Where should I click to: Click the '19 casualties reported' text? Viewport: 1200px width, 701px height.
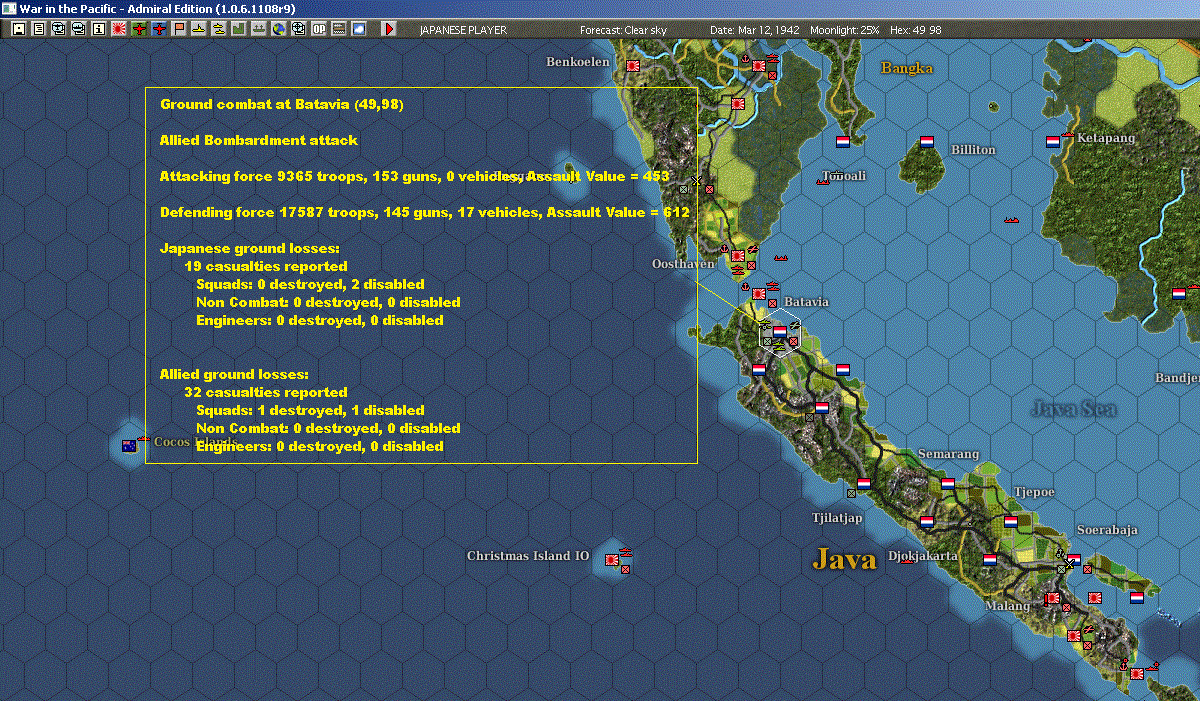coord(266,266)
